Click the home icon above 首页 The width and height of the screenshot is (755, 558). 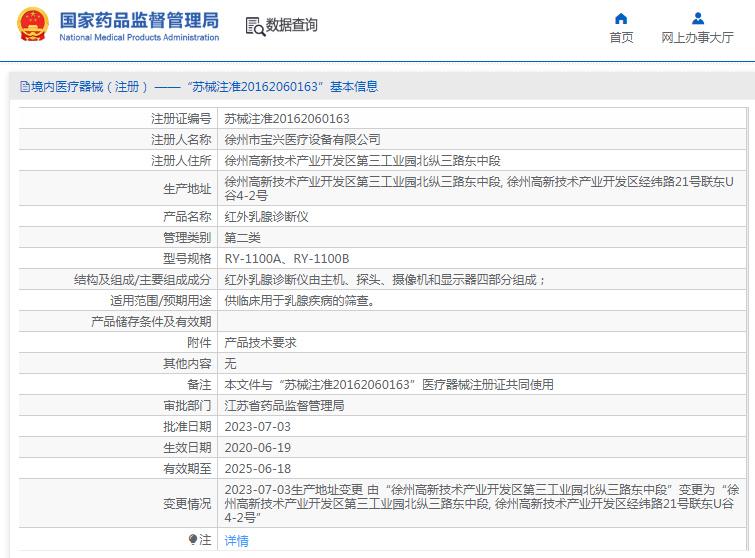[621, 18]
